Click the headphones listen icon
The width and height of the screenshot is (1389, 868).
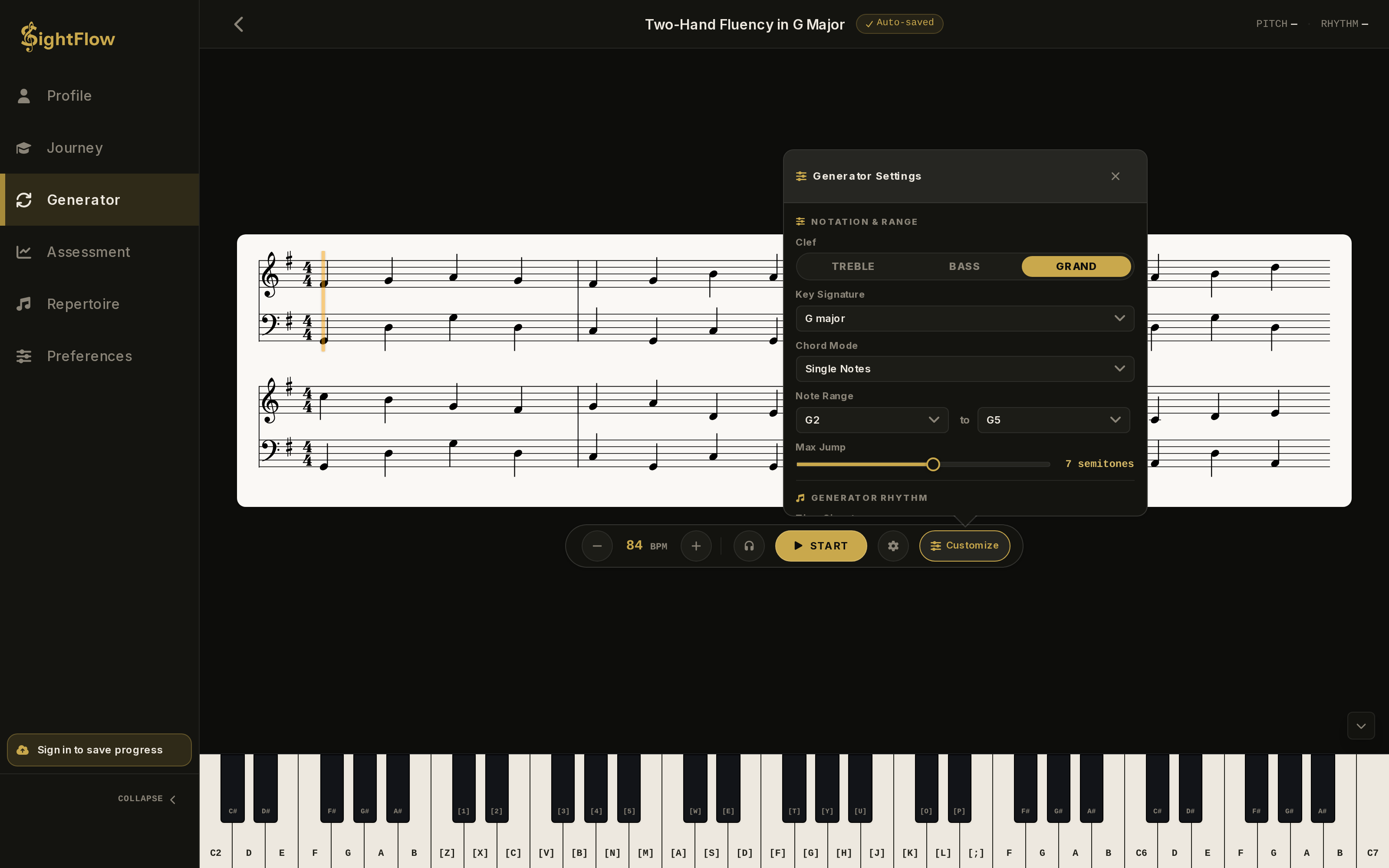(x=749, y=546)
